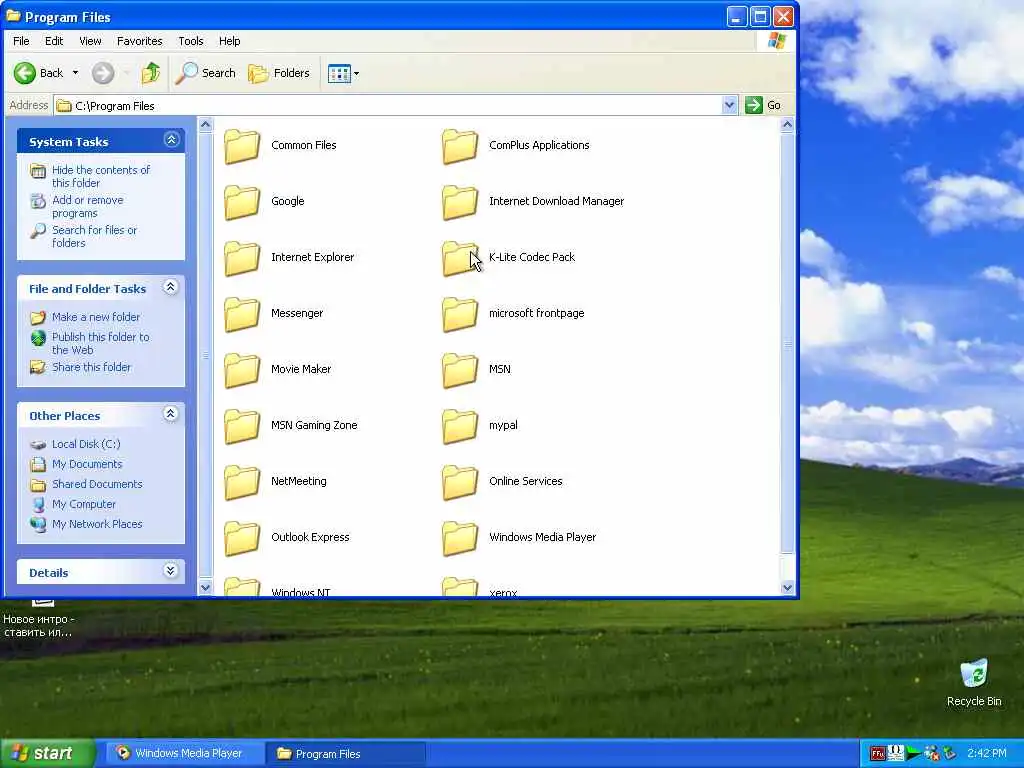Expand the address bar dropdown
The width and height of the screenshot is (1024, 768).
729,105
